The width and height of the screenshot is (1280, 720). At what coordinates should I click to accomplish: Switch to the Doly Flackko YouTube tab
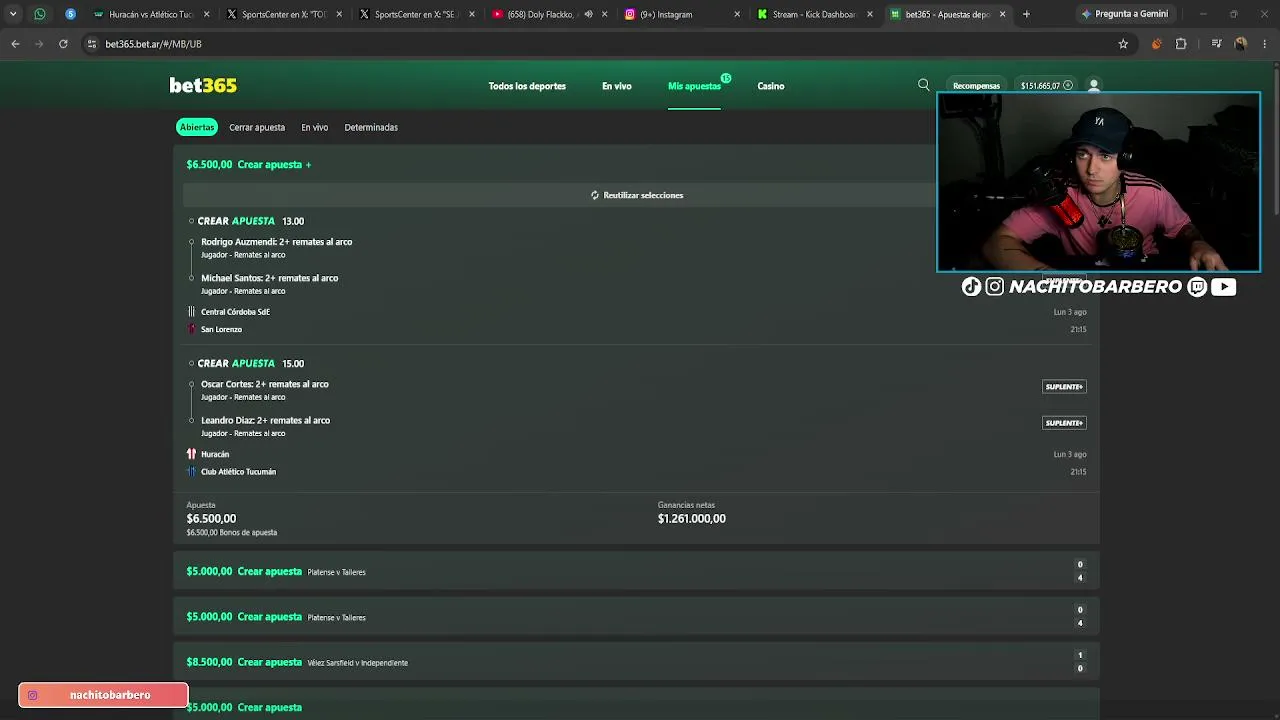point(549,14)
